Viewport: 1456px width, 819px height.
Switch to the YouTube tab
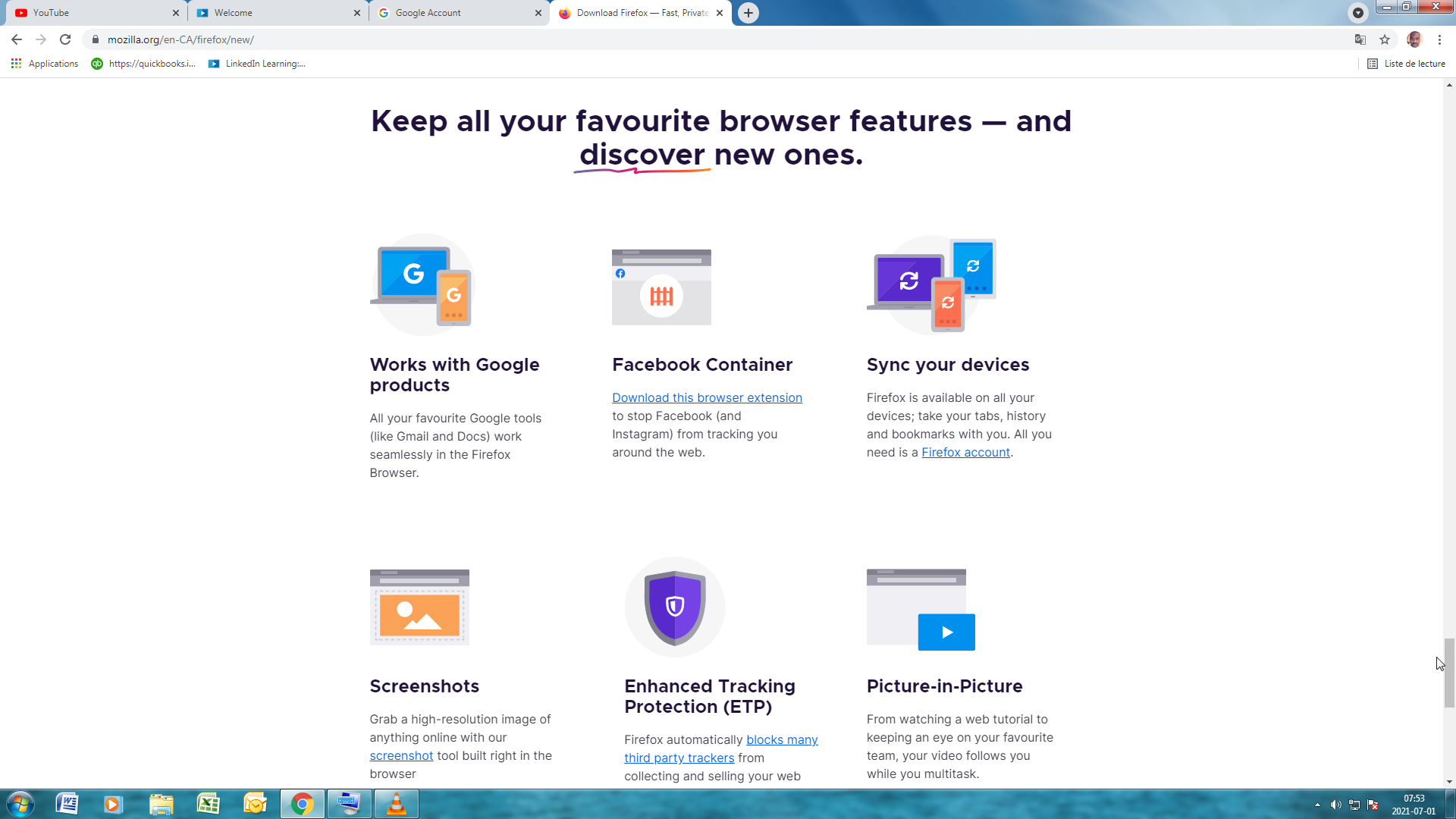coord(91,13)
